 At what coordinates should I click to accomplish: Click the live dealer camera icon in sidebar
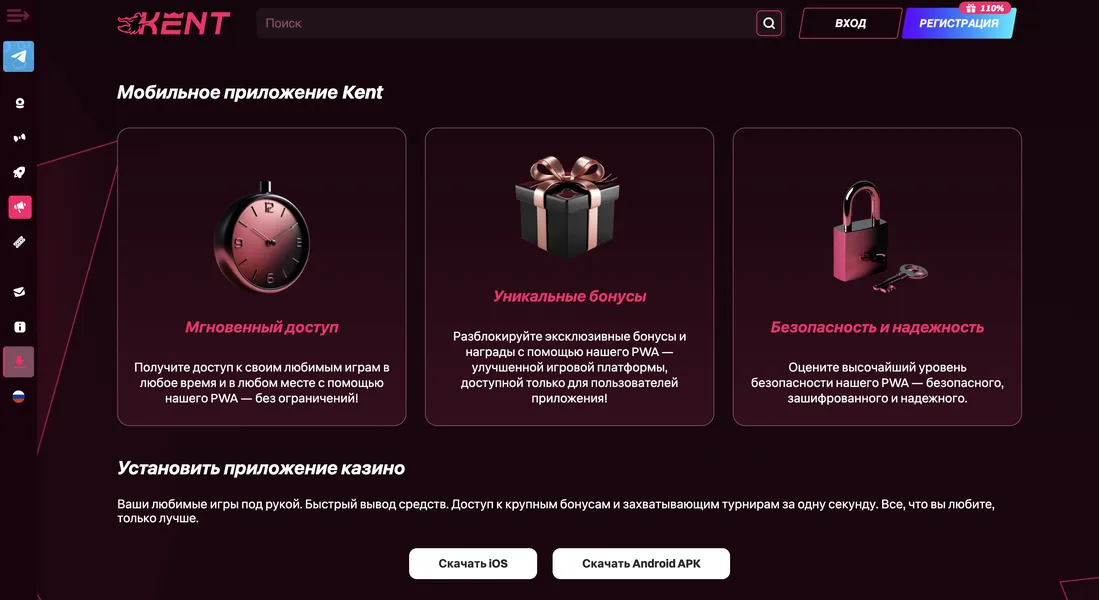(18, 102)
